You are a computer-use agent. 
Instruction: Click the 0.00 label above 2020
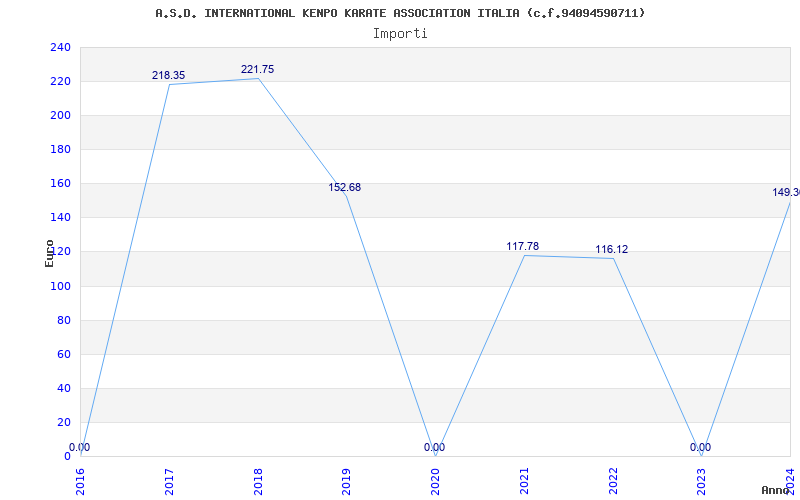434,447
